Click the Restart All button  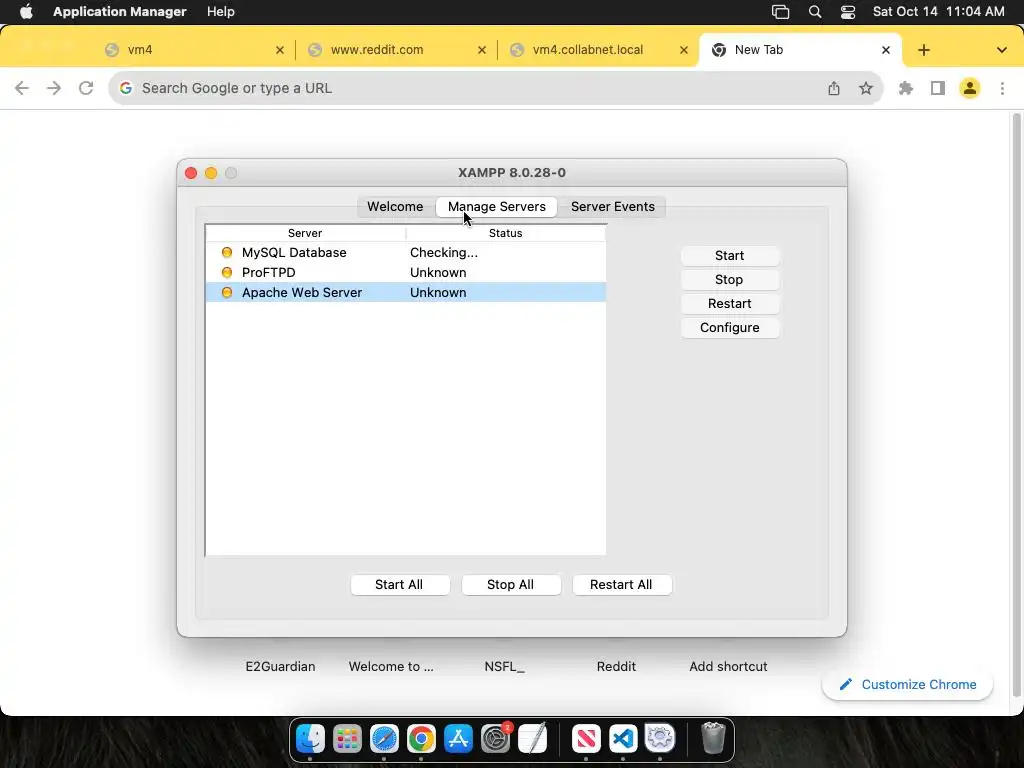point(621,584)
